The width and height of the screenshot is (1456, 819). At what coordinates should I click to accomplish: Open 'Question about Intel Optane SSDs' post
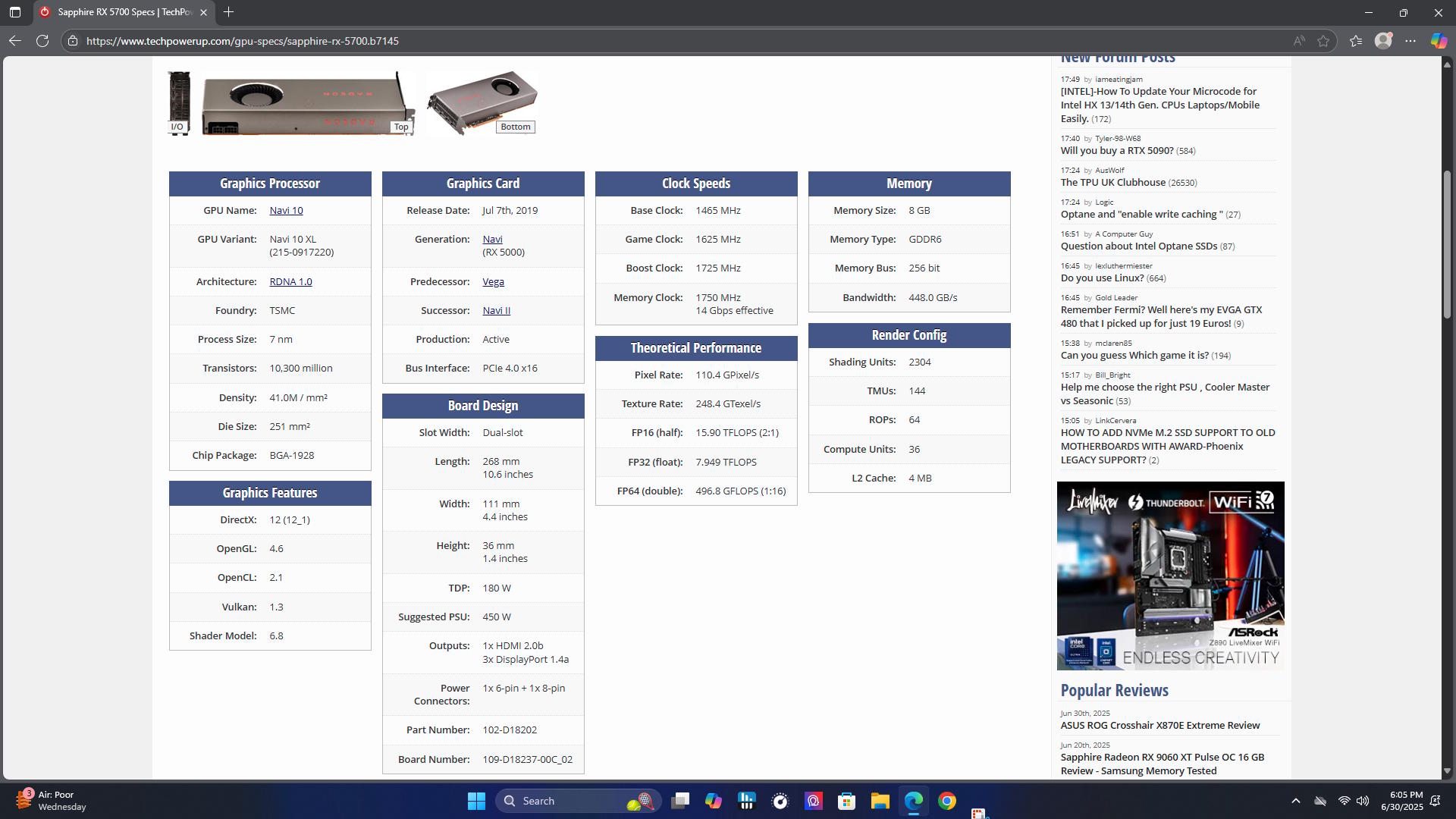tap(1138, 246)
